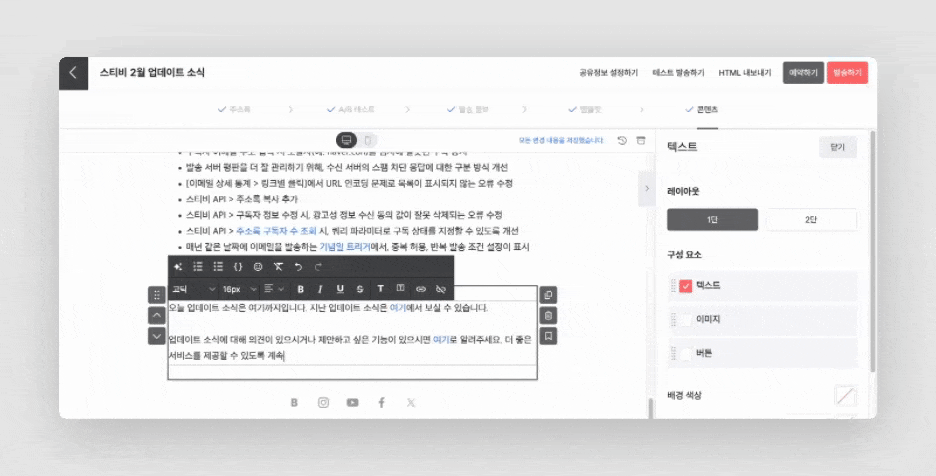
Task: Open text highlight color icon
Action: (x=401, y=289)
